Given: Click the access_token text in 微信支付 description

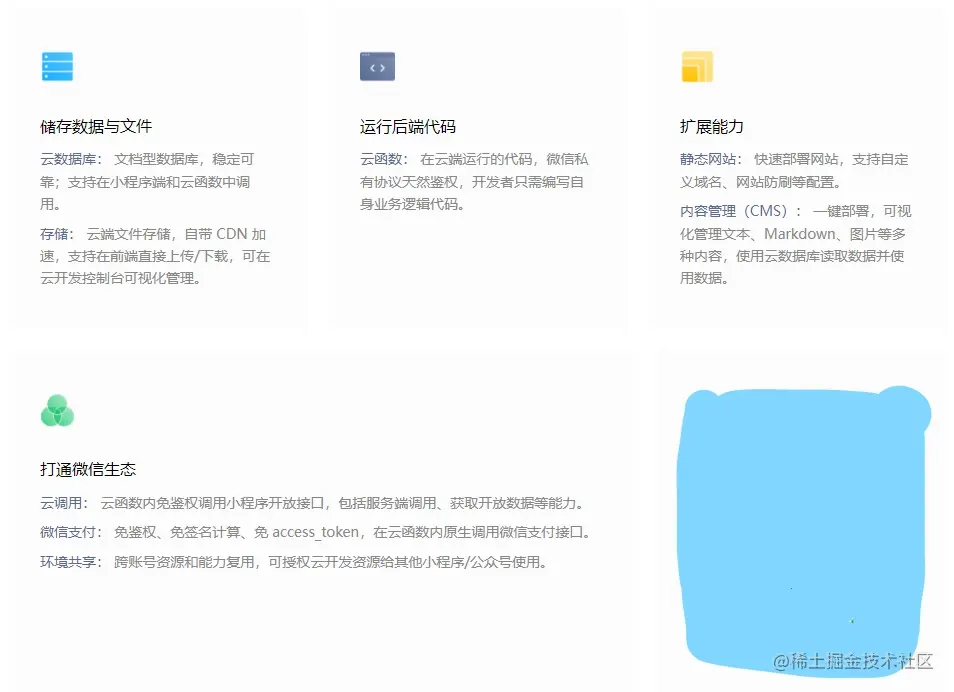Looking at the screenshot, I should click(317, 532).
